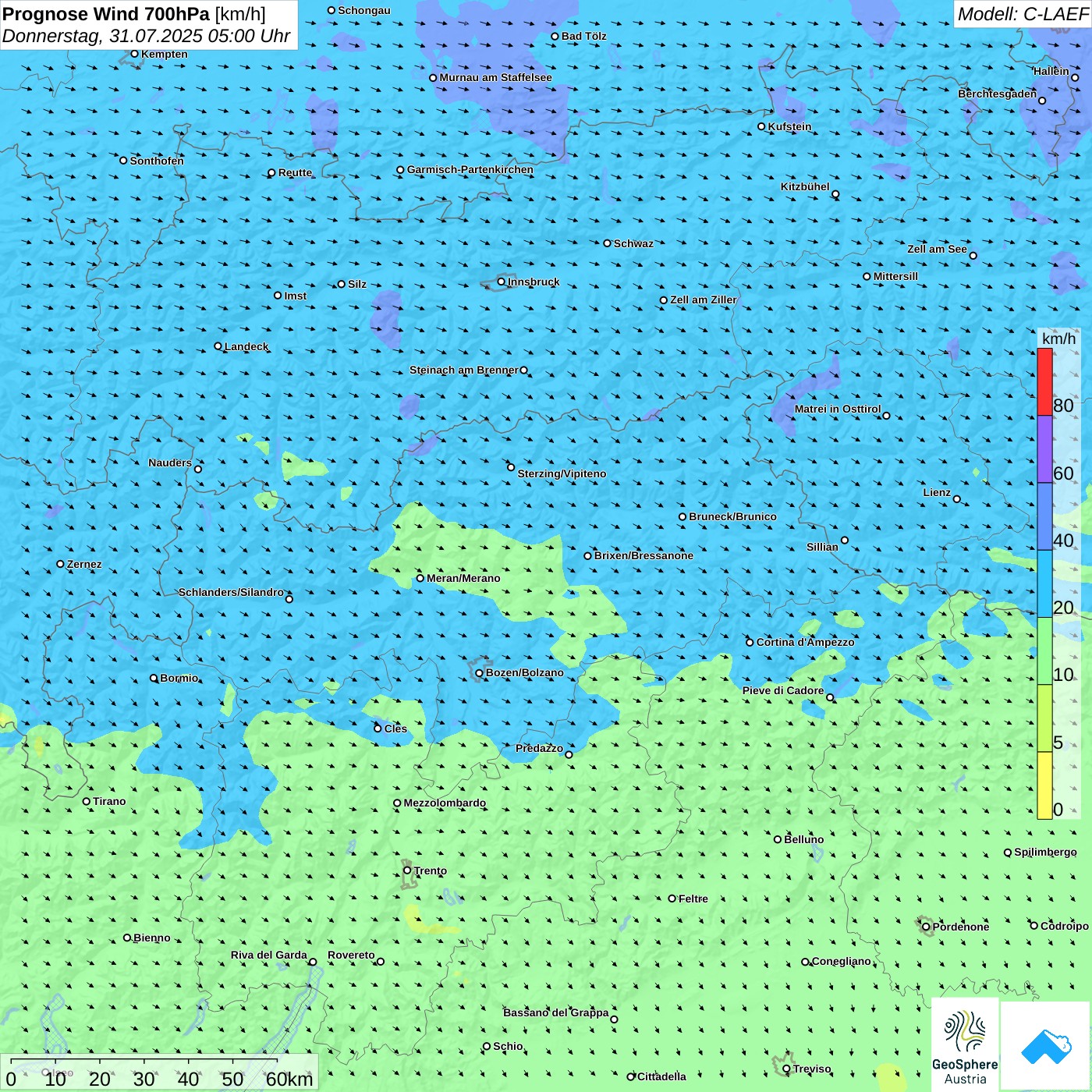Click the Cortina d'Ampezzo label
Image resolution: width=1092 pixels, height=1092 pixels.
click(x=805, y=642)
